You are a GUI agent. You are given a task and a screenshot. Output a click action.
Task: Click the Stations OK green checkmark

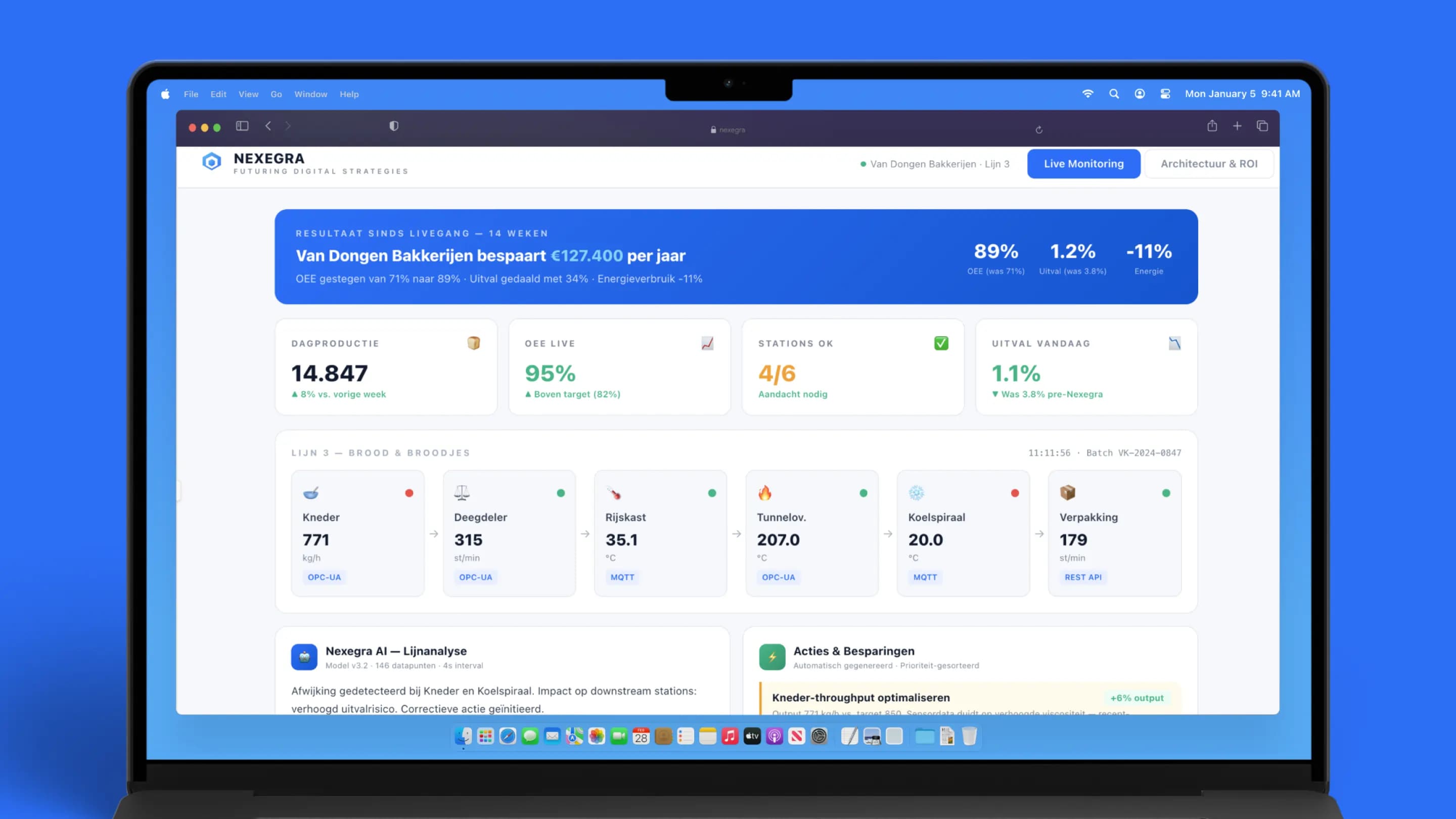pos(941,343)
